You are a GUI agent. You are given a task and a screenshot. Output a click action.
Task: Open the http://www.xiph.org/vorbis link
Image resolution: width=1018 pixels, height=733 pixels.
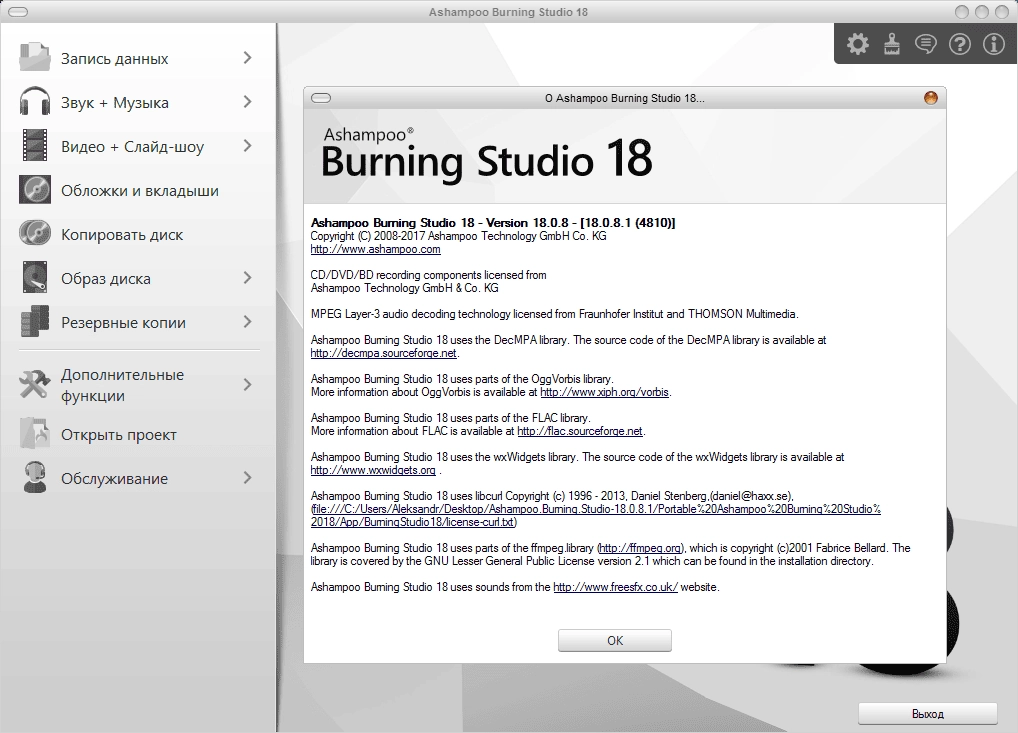604,392
